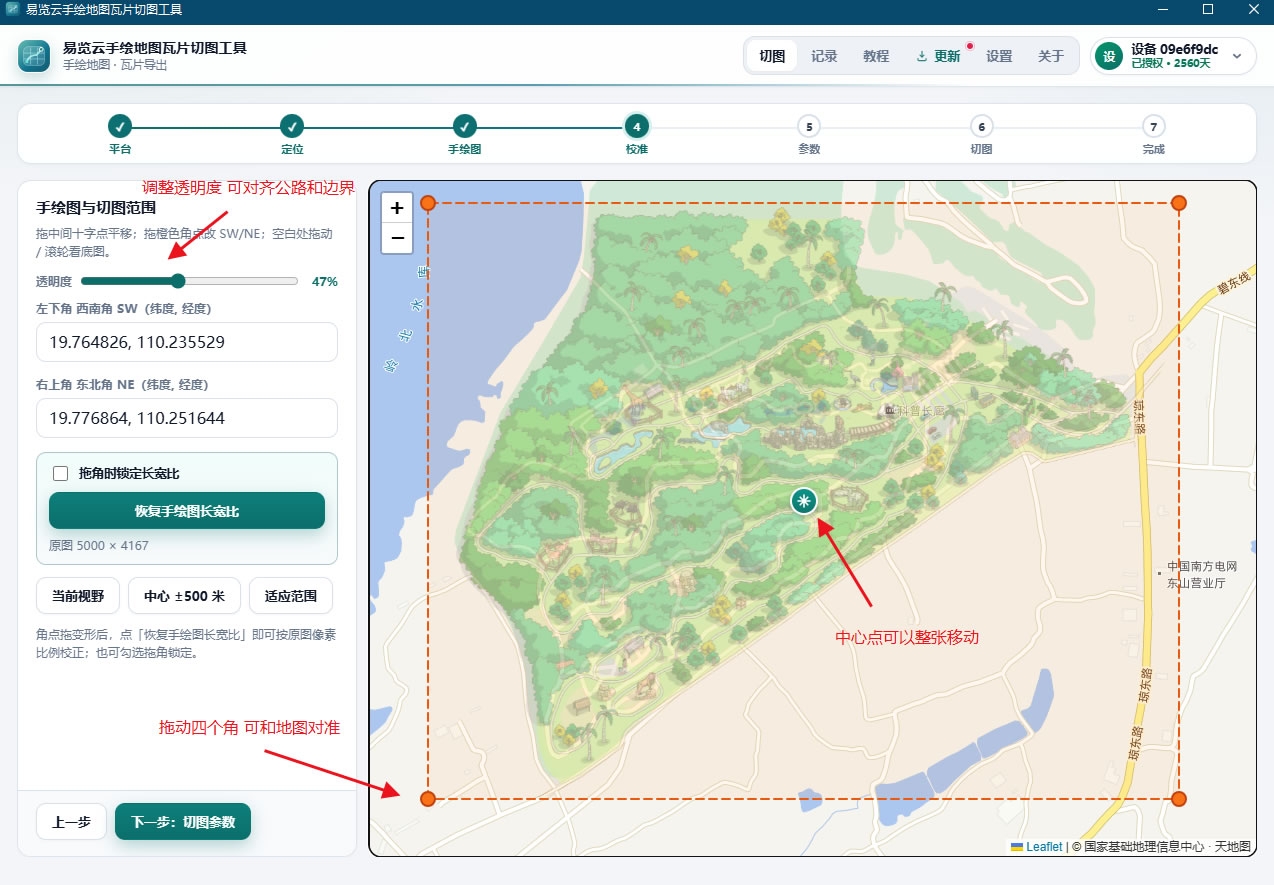Click the 原图 5000 × 4167 text

tap(99, 546)
